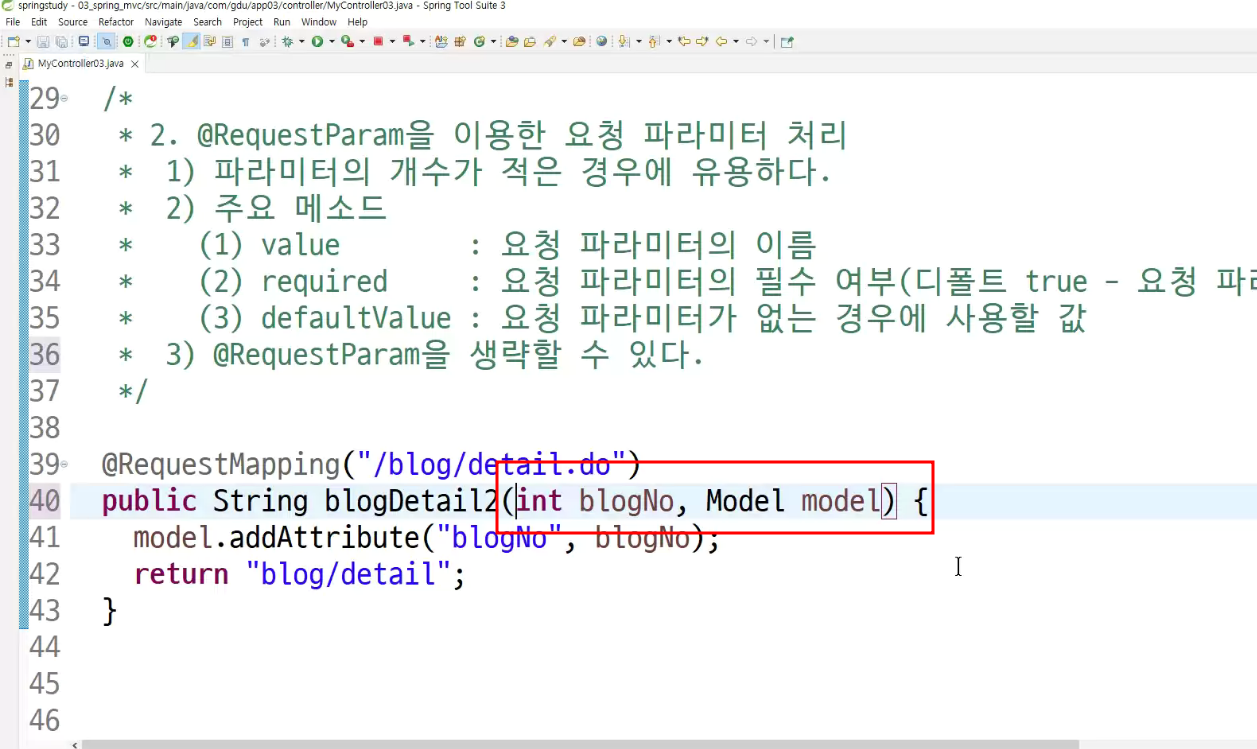Open the Debug configurations dropdown arrow
The width and height of the screenshot is (1257, 749).
click(301, 42)
